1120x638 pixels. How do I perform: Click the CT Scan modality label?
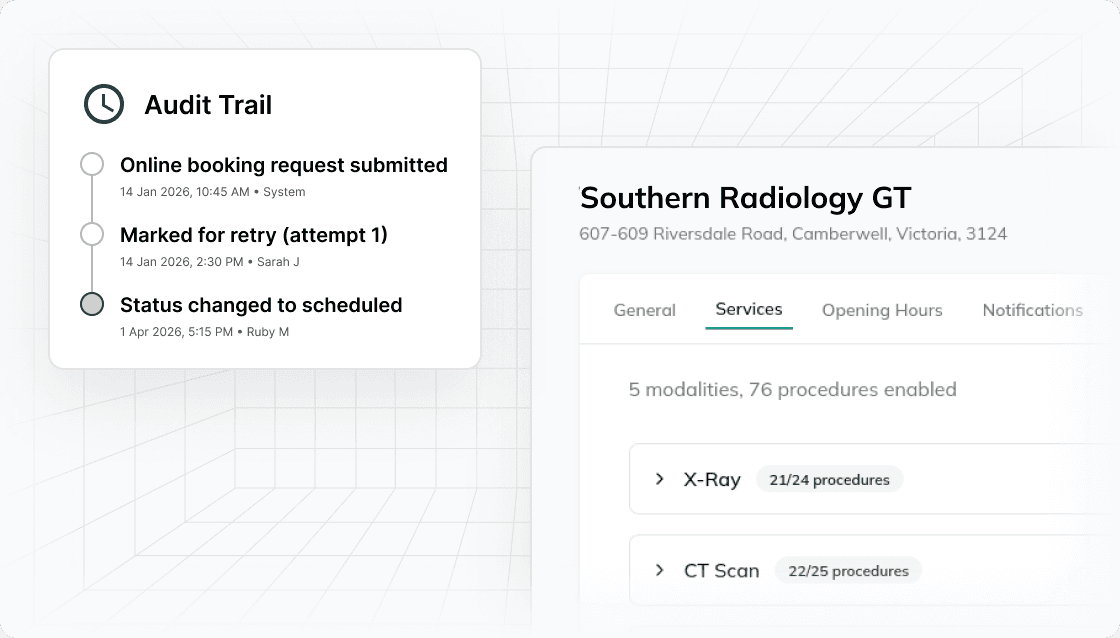[721, 571]
